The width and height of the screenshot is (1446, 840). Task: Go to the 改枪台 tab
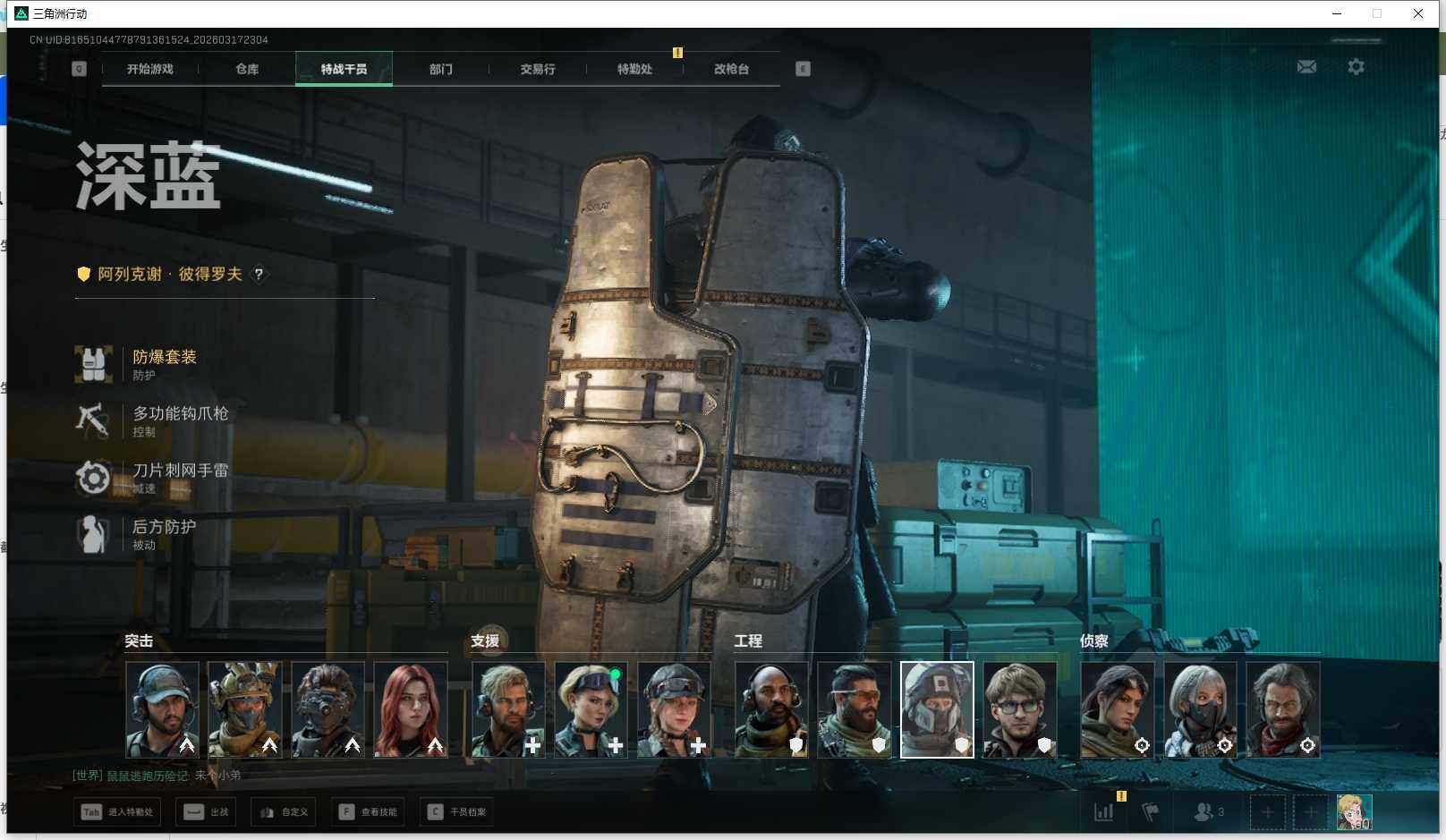731,69
